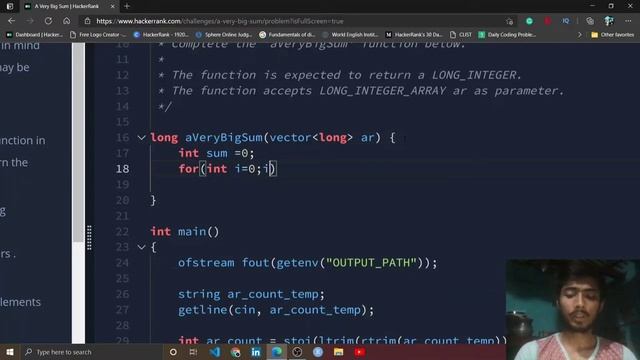Screen dimensions: 640x360
Task: Place cursor on 'int sum =0;' line
Action: 216,153
